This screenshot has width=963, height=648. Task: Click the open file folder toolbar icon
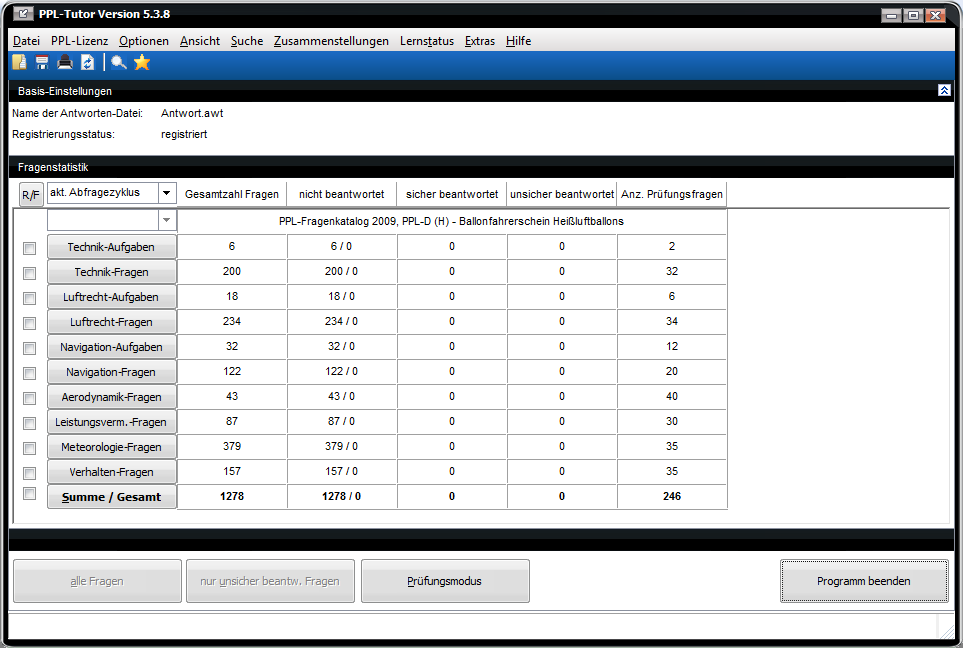coord(20,62)
